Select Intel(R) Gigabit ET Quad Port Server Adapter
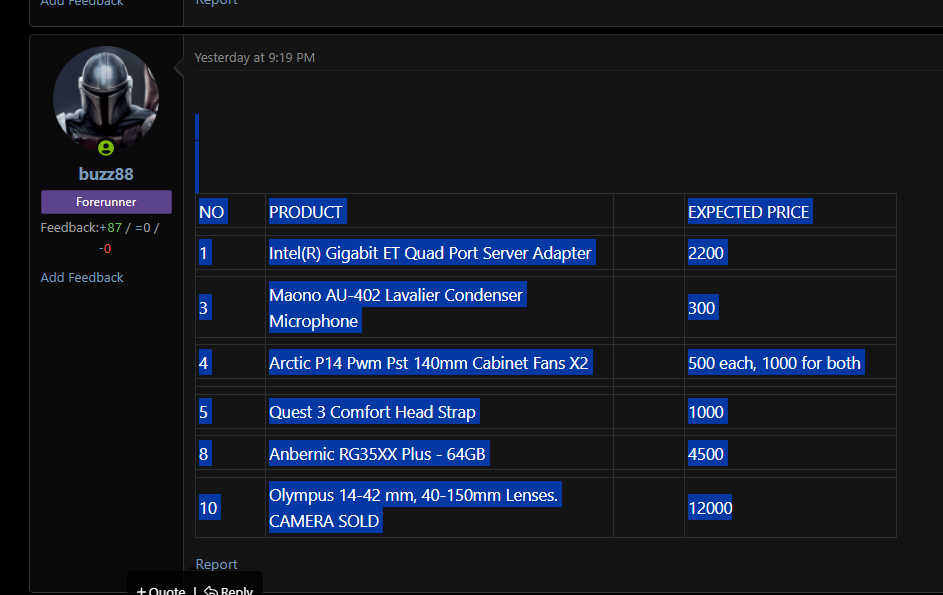 (x=431, y=253)
